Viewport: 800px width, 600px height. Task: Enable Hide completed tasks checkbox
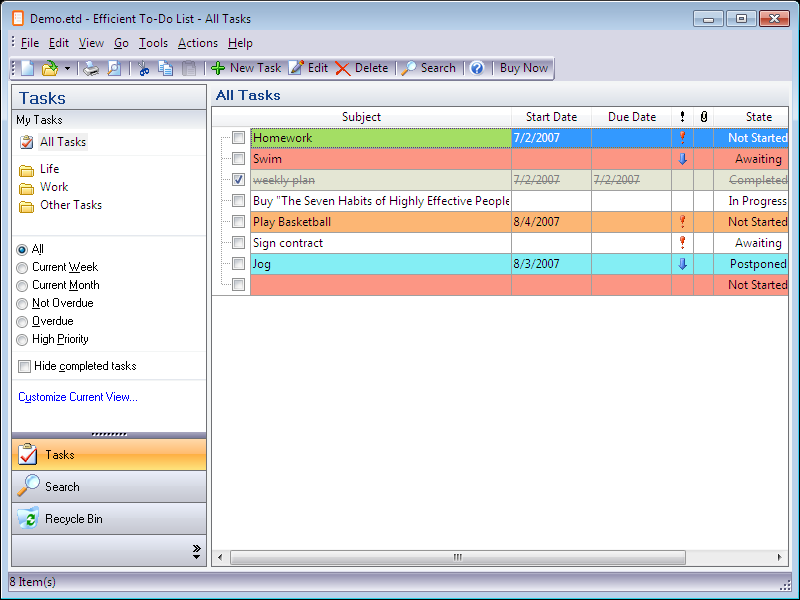point(24,366)
